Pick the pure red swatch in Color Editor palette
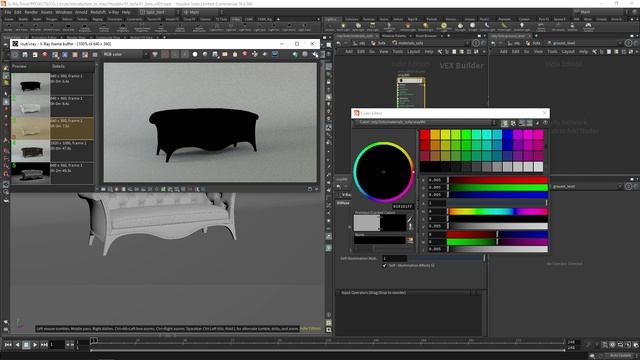The width and height of the screenshot is (640, 360). (x=425, y=135)
